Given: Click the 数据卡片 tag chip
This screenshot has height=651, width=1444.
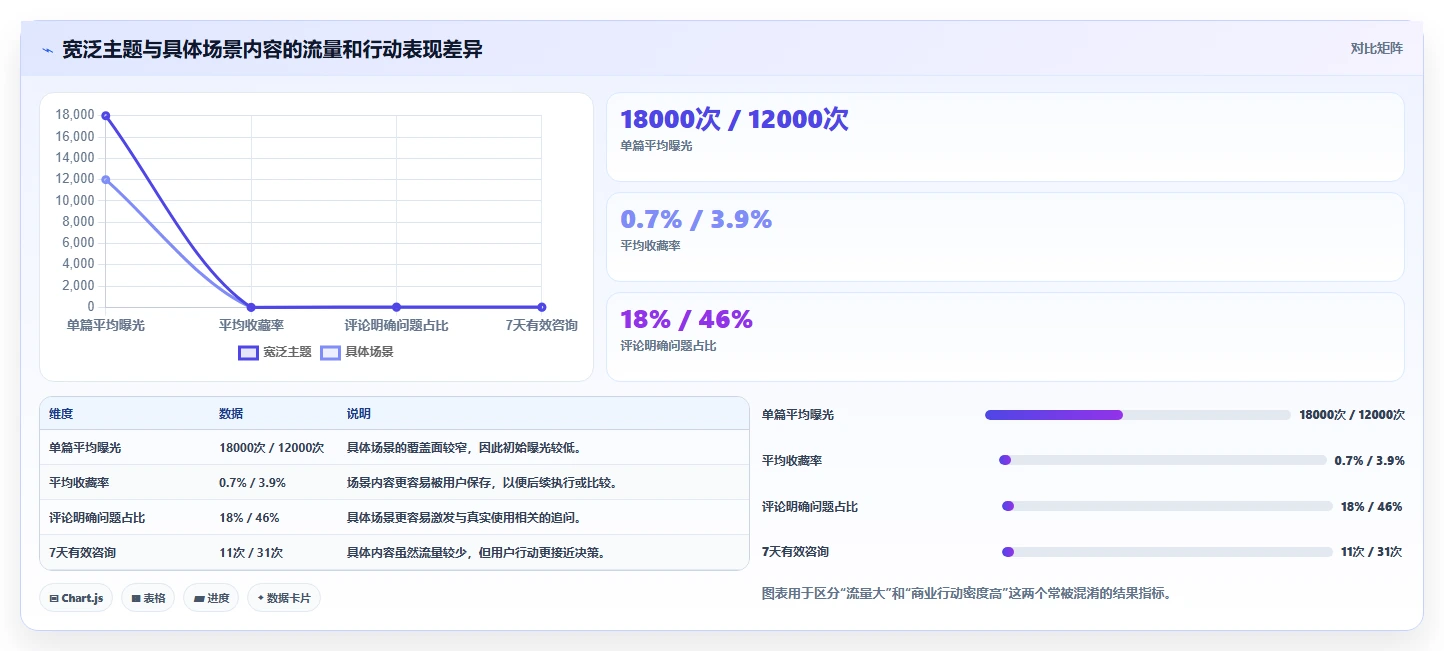Looking at the screenshot, I should pos(284,598).
